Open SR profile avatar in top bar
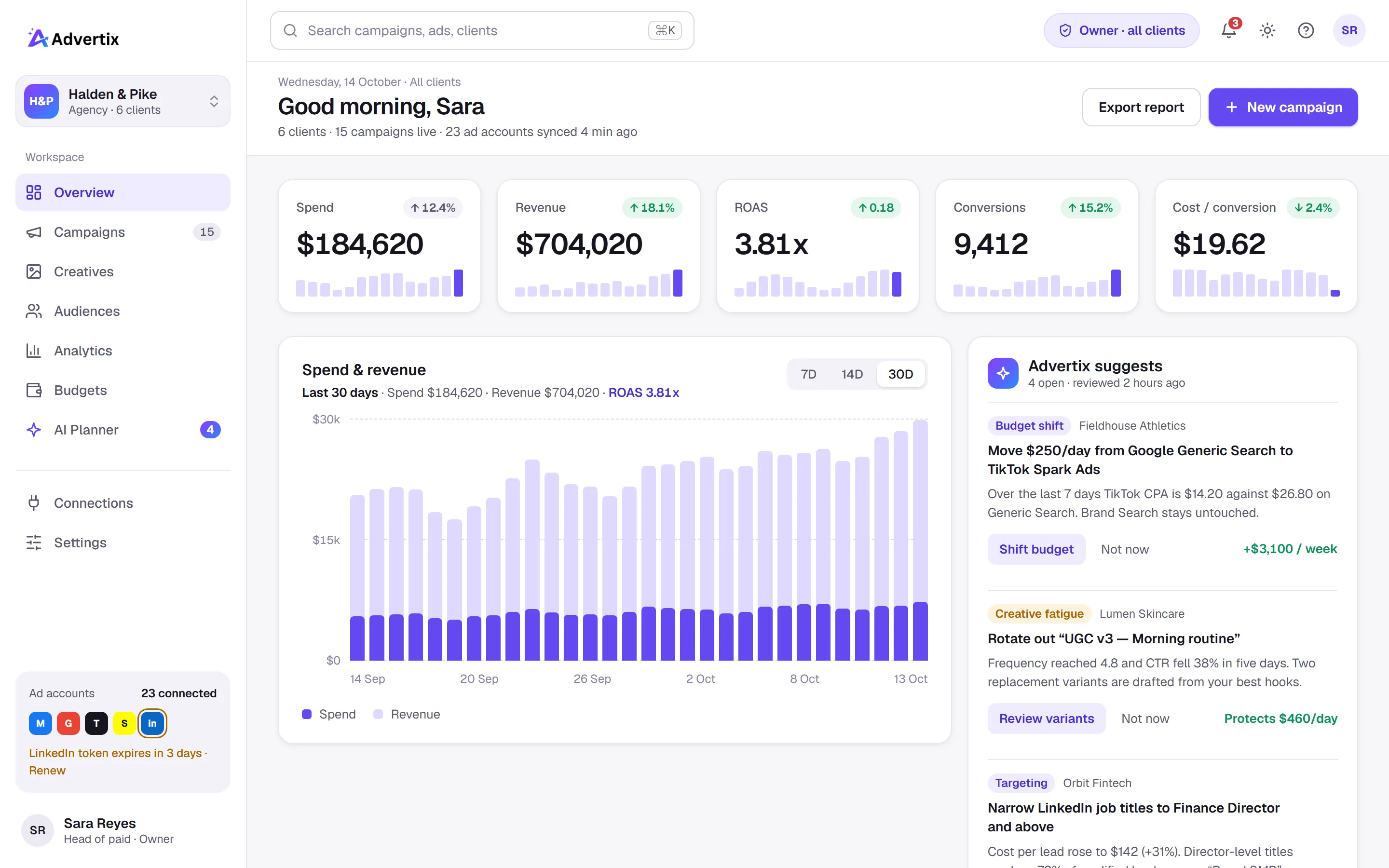Image resolution: width=1389 pixels, height=868 pixels. click(x=1349, y=30)
